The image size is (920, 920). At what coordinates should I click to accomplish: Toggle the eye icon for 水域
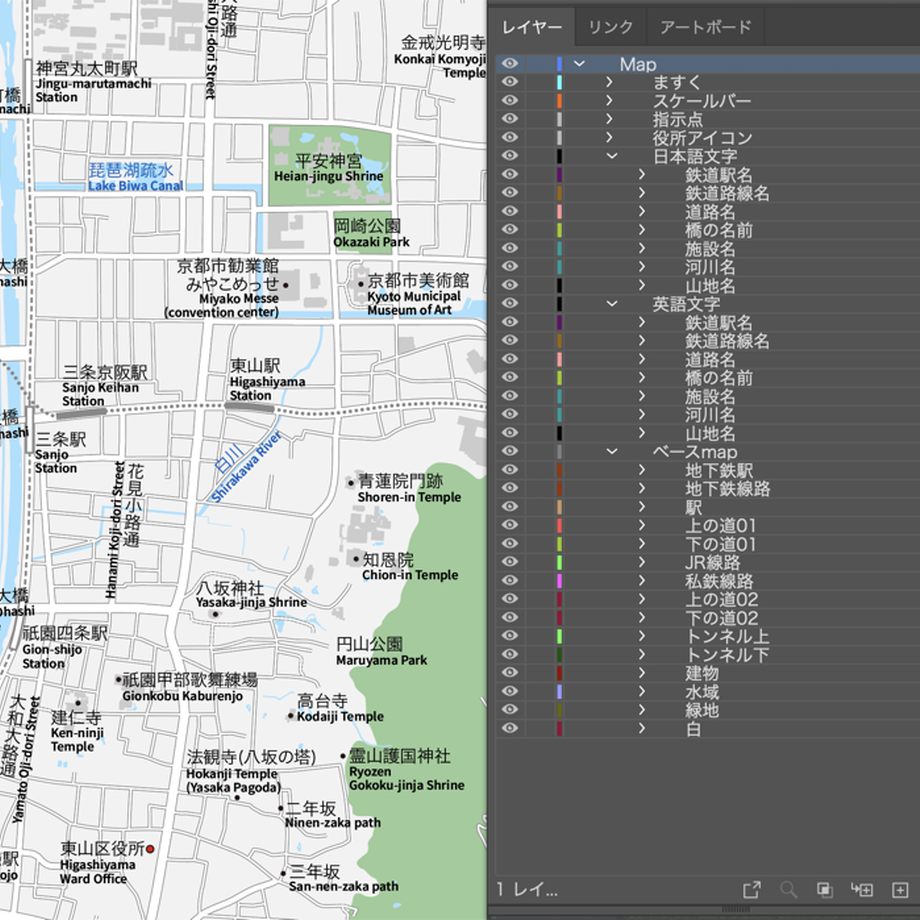pyautogui.click(x=510, y=691)
